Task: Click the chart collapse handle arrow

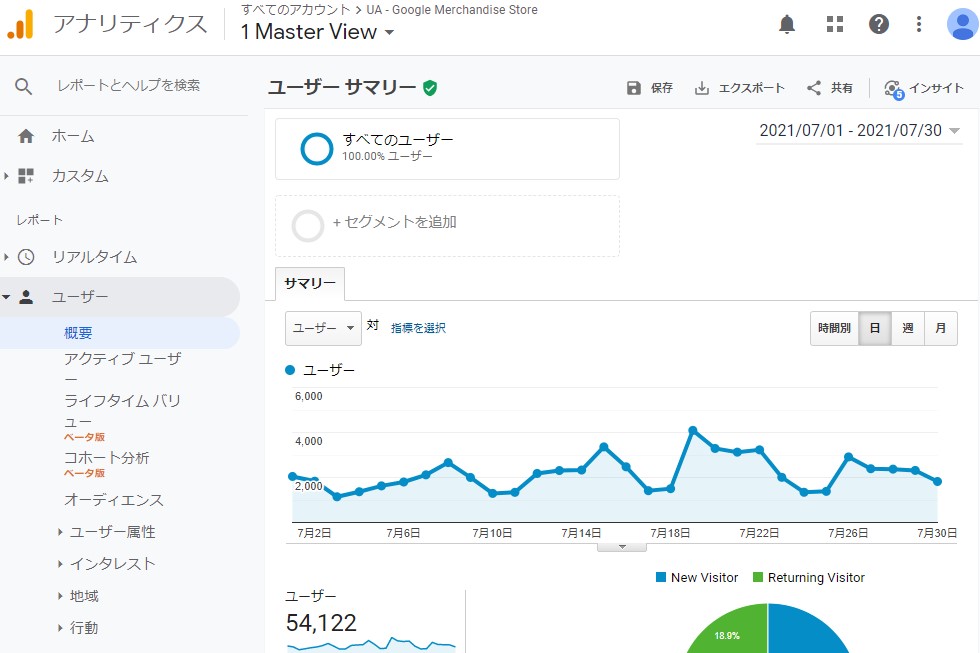Action: (622, 547)
